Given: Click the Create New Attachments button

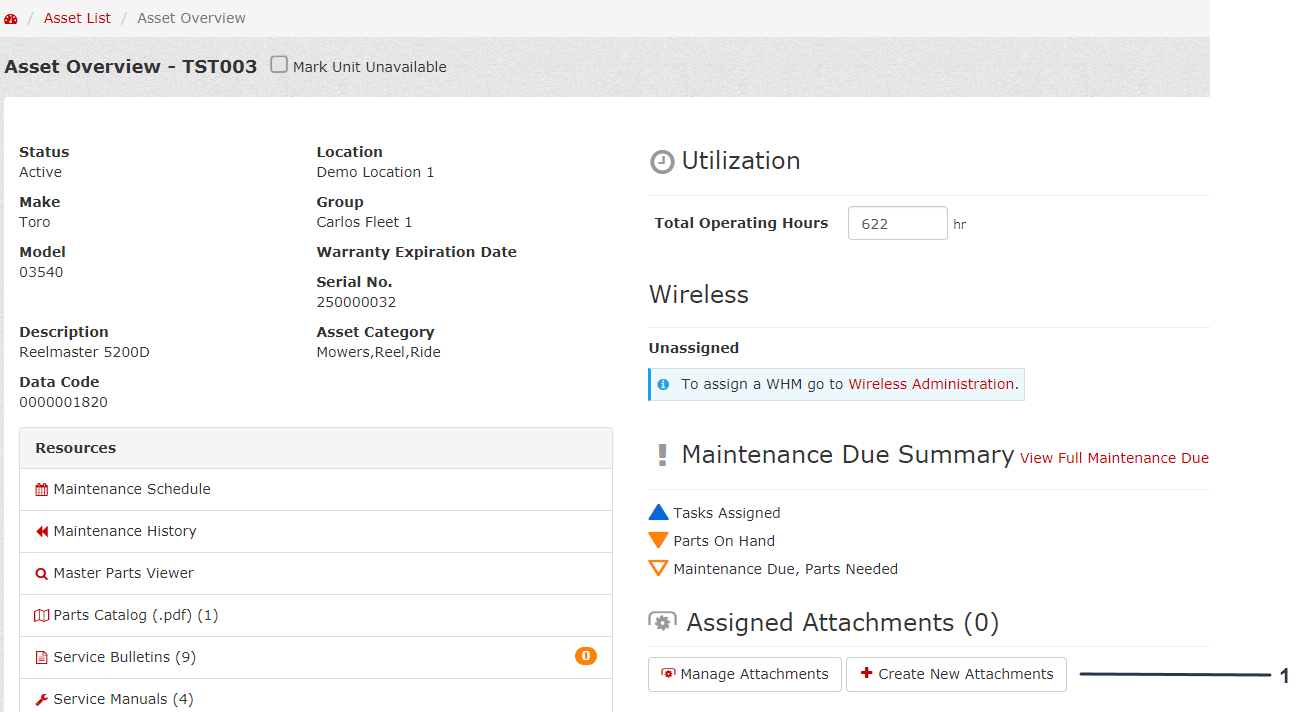Looking at the screenshot, I should tap(956, 674).
